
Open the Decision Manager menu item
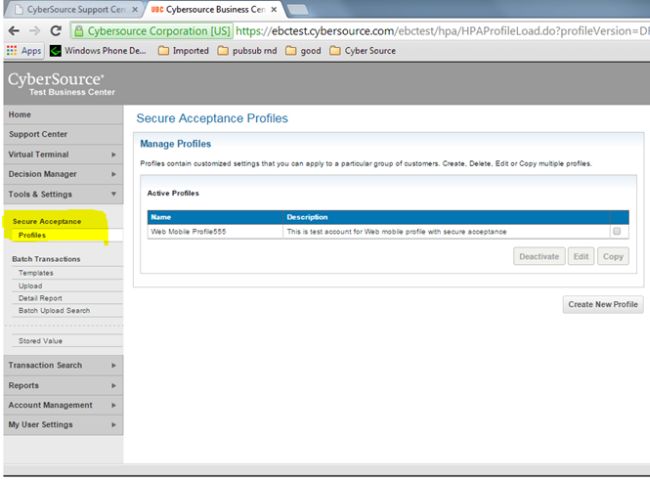tap(63, 174)
